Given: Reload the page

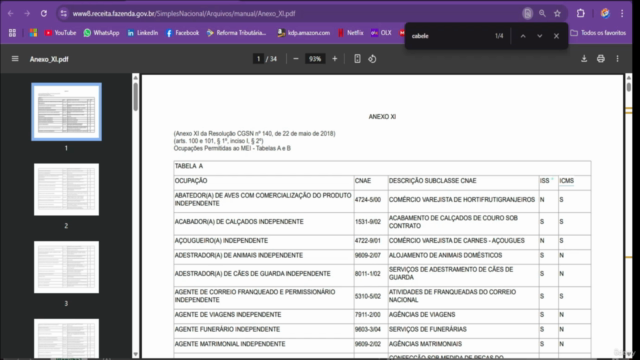Looking at the screenshot, I should (44, 13).
